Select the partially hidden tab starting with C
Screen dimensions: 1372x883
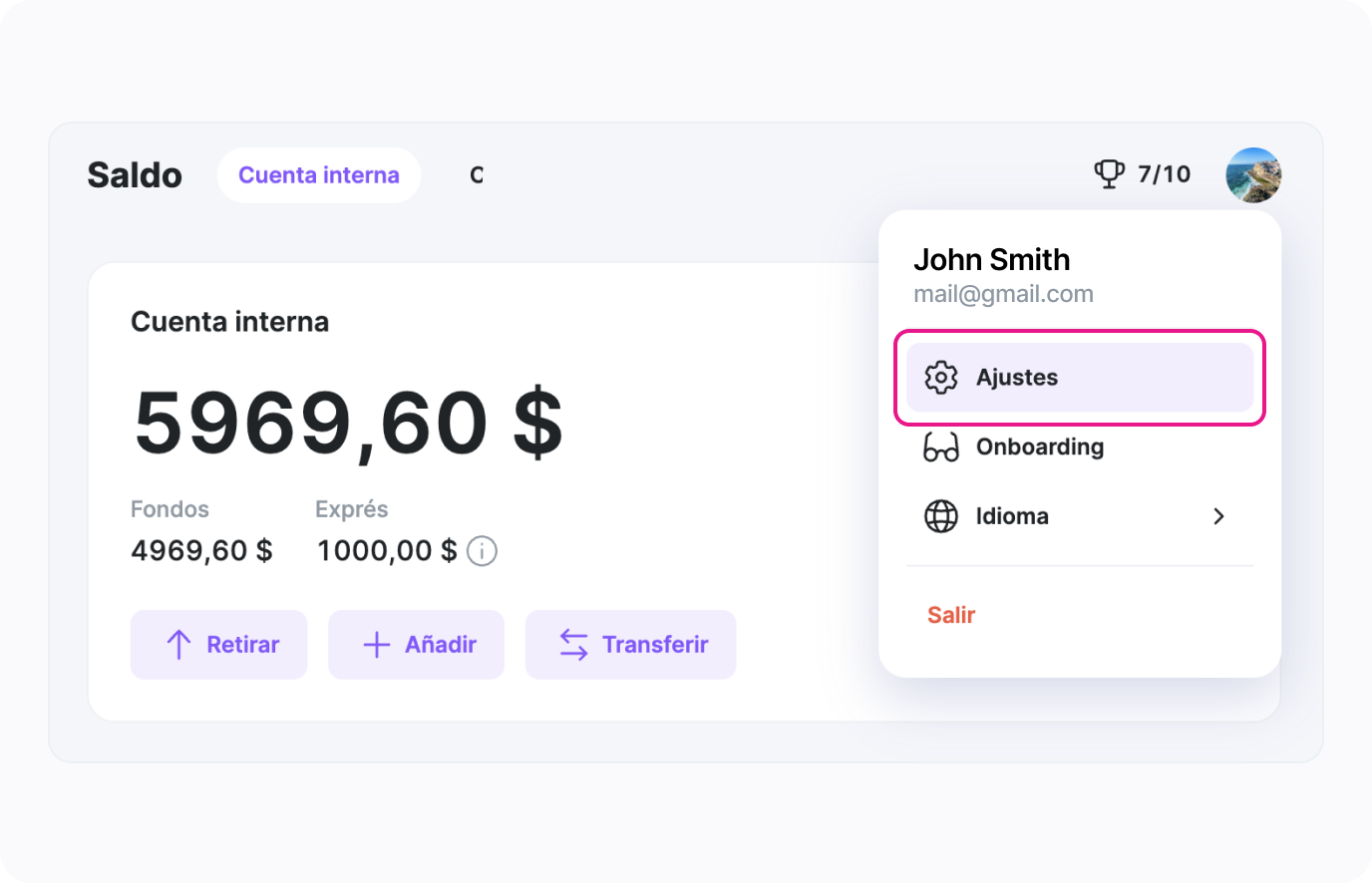[477, 175]
